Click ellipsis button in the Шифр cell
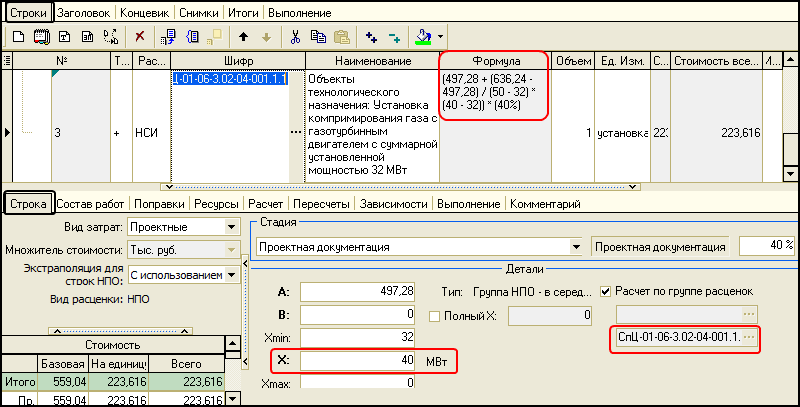The height and width of the screenshot is (407, 800). pyautogui.click(x=294, y=132)
